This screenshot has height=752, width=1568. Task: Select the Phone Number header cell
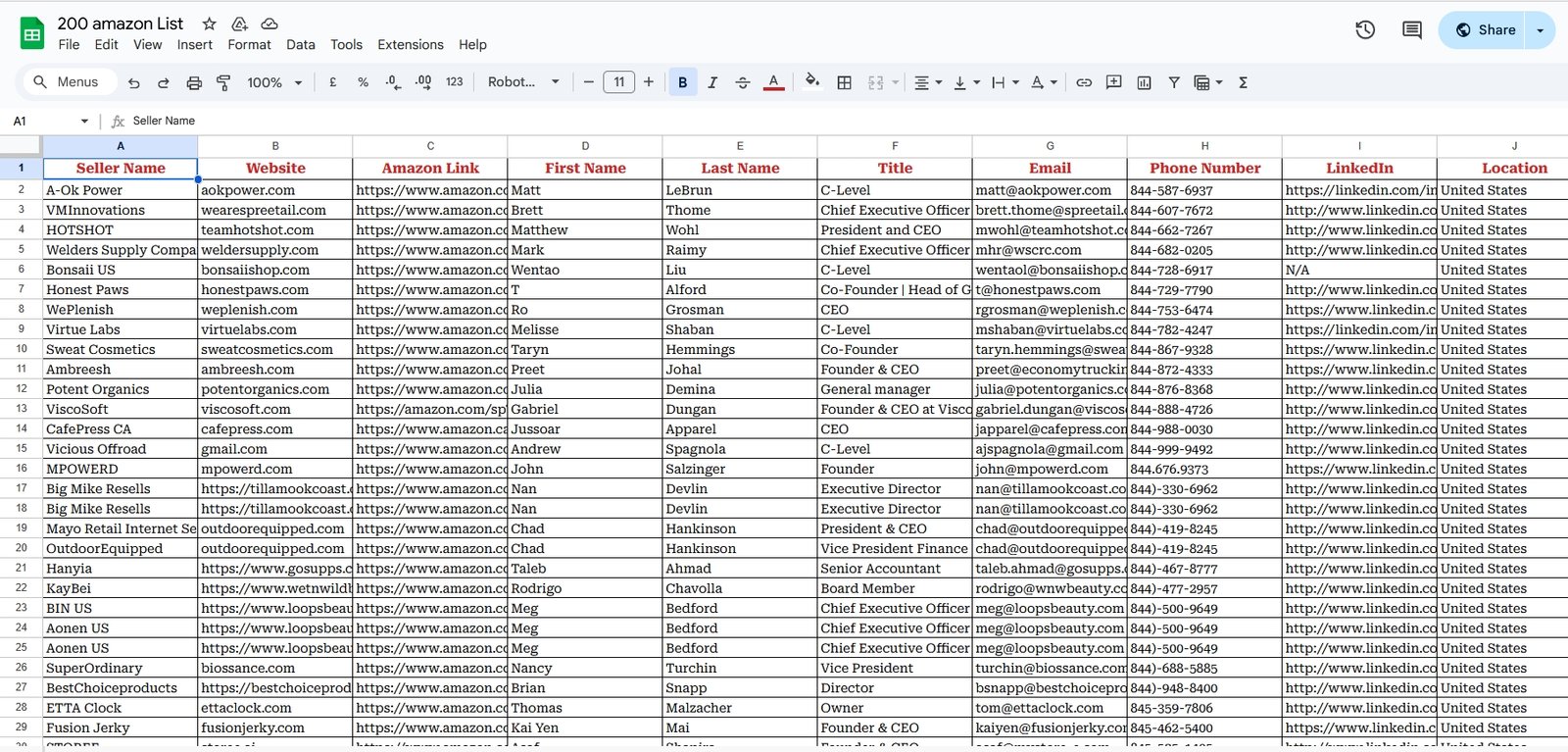point(1204,169)
